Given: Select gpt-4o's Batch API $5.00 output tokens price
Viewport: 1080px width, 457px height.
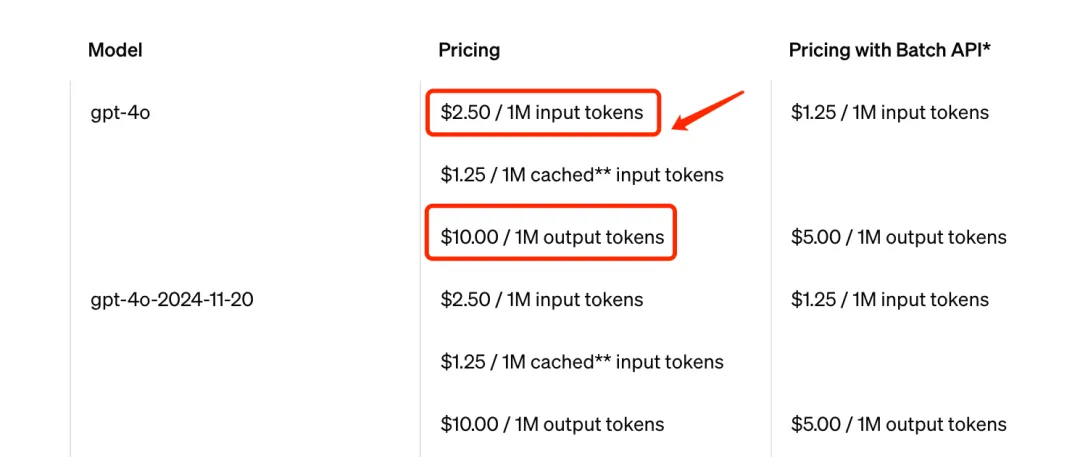Looking at the screenshot, I should tap(899, 237).
